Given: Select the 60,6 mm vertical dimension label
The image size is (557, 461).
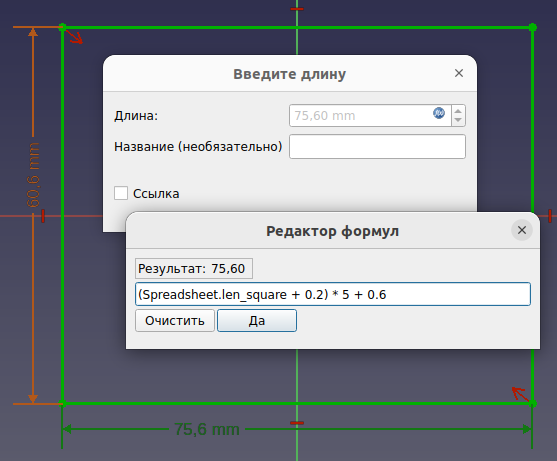Looking at the screenshot, I should (x=33, y=175).
